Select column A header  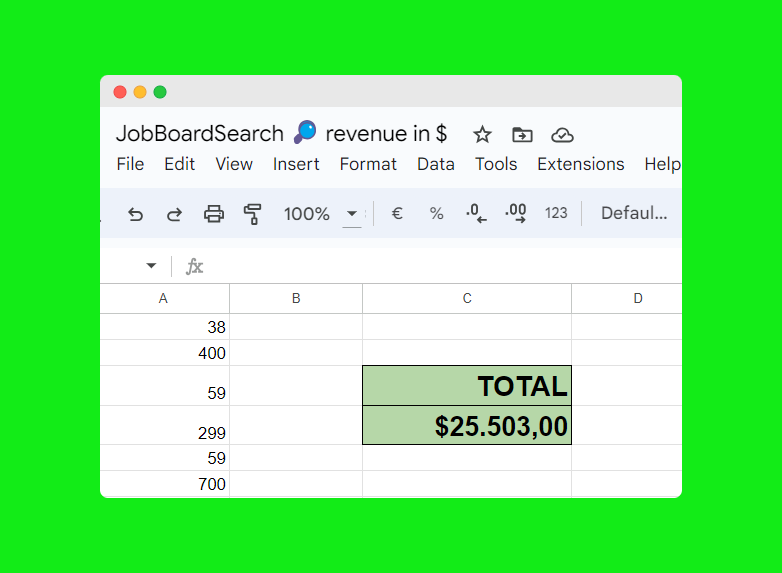click(x=165, y=298)
